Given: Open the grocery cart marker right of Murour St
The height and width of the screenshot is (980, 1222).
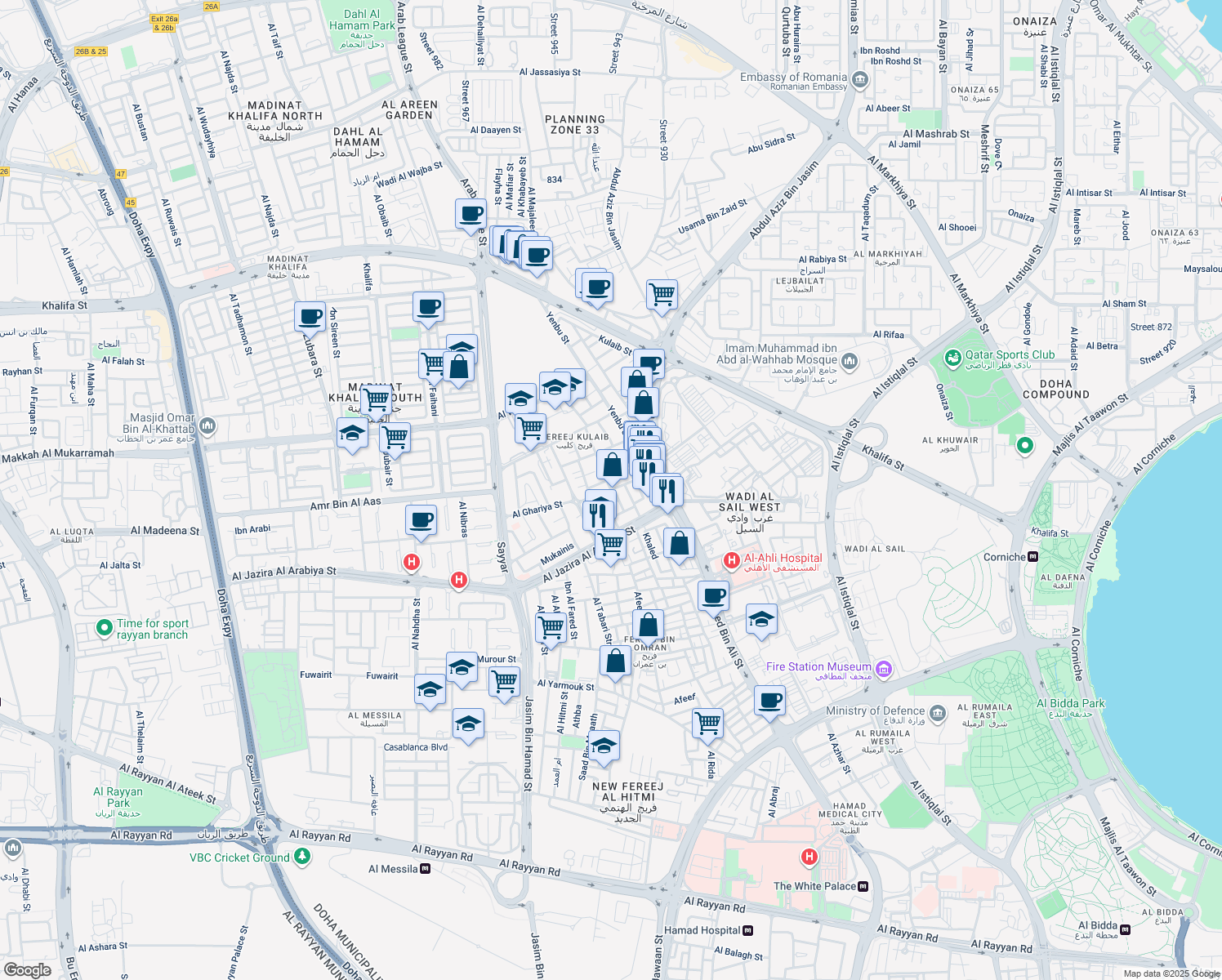Looking at the screenshot, I should coord(505,683).
